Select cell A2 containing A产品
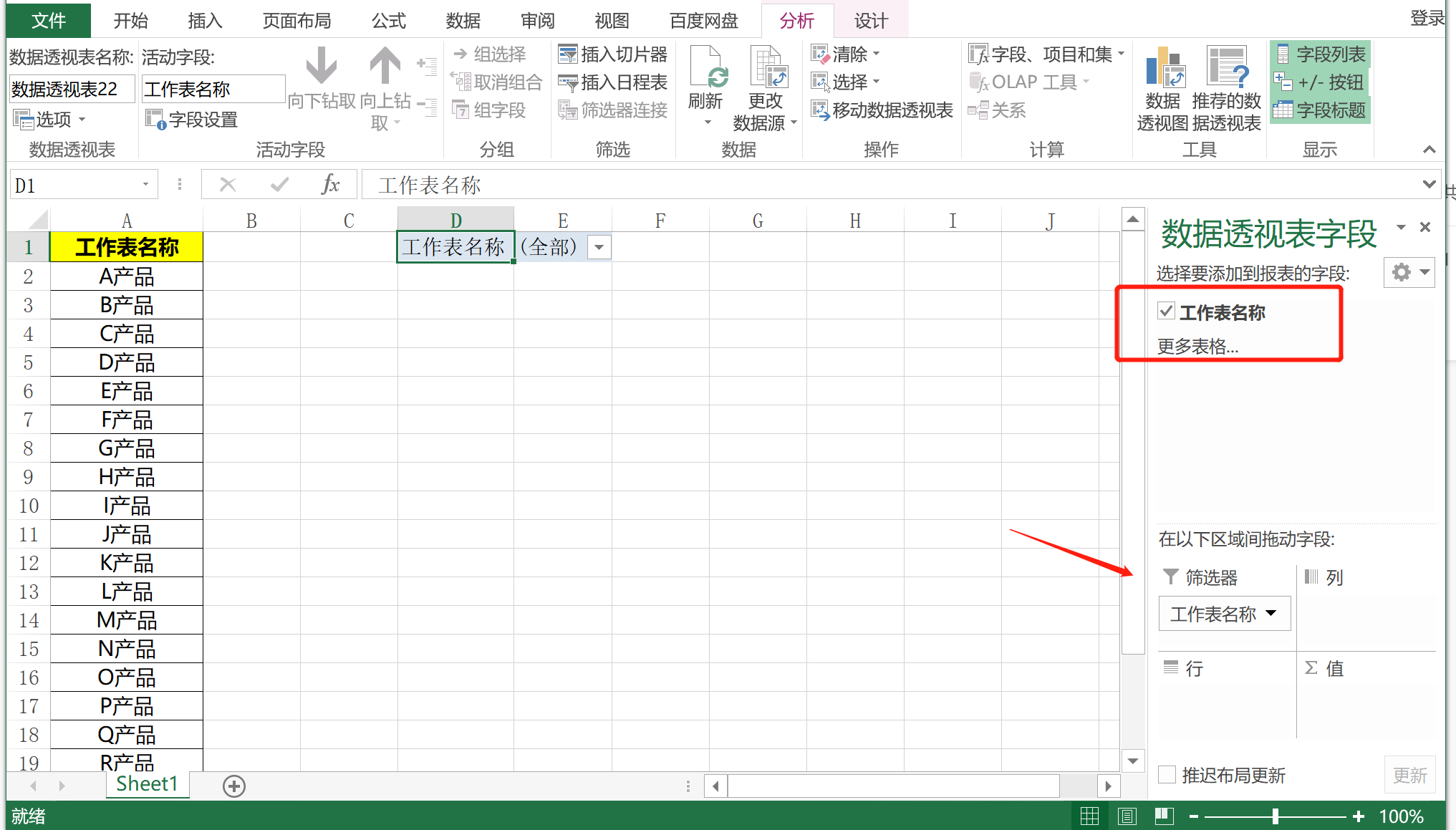The width and height of the screenshot is (1456, 830). pyautogui.click(x=127, y=276)
